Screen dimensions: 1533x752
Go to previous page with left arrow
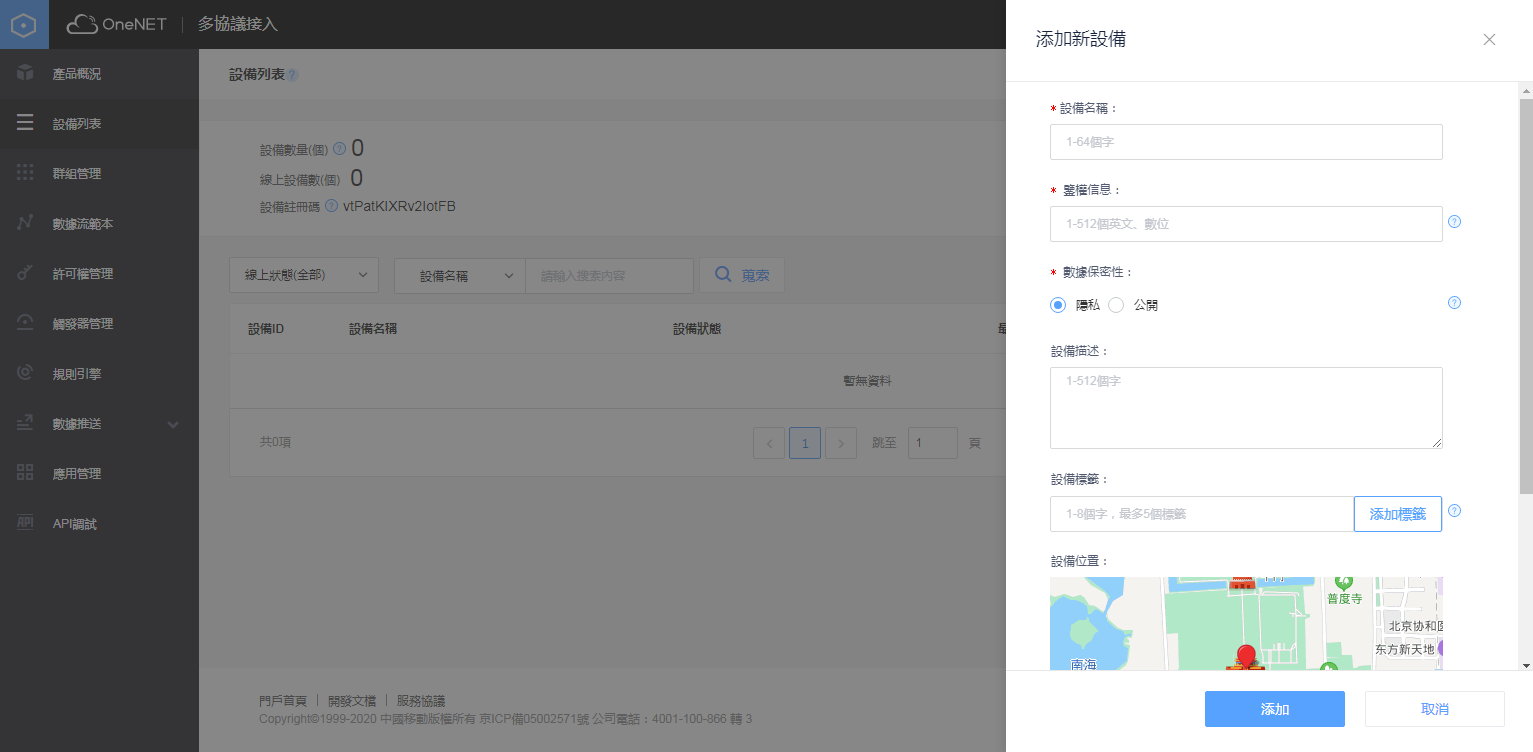pos(769,442)
